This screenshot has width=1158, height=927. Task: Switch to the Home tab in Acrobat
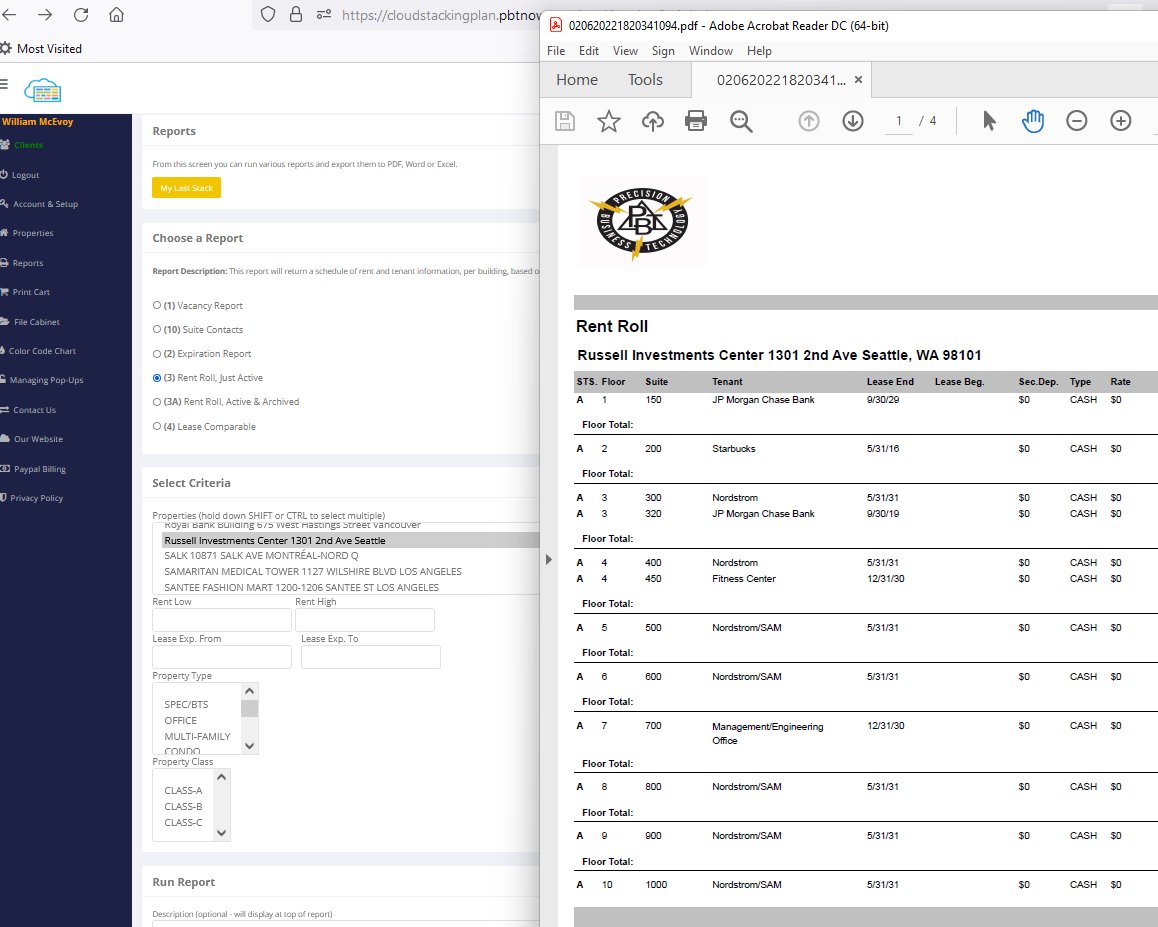(577, 80)
